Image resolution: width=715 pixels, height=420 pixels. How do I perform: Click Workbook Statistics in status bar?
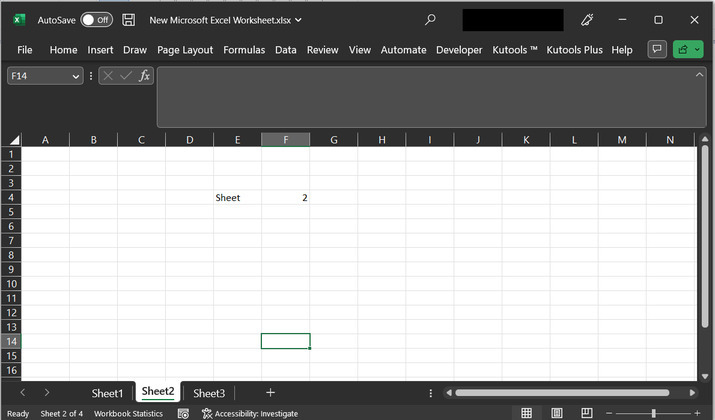pyautogui.click(x=128, y=413)
